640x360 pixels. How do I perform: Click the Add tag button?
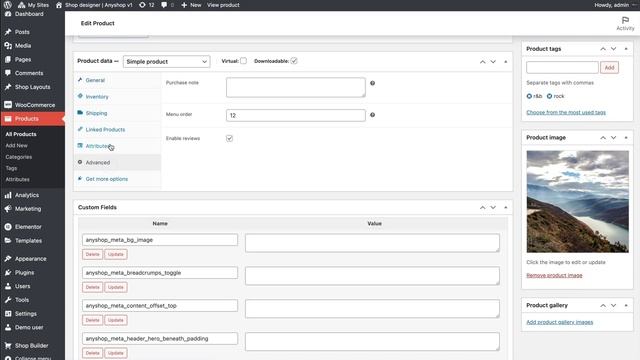click(x=609, y=67)
